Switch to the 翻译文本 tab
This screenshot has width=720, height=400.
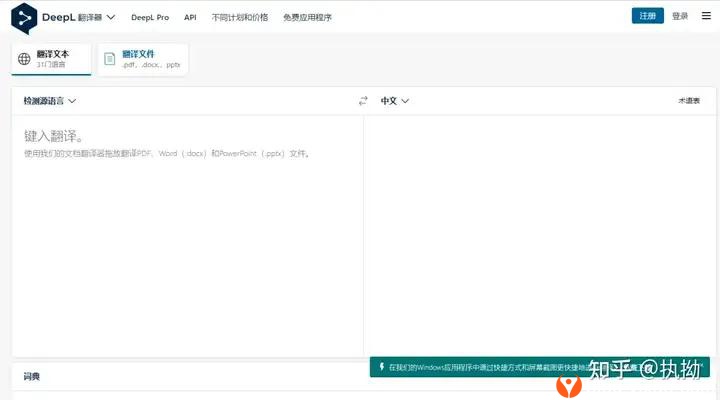52,59
